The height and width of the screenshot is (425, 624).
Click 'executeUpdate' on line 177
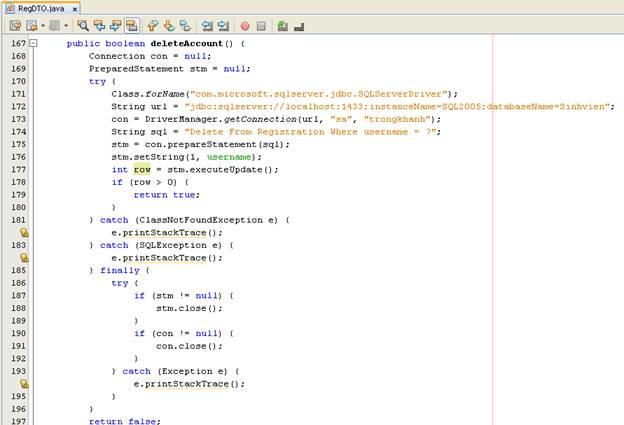pos(226,170)
